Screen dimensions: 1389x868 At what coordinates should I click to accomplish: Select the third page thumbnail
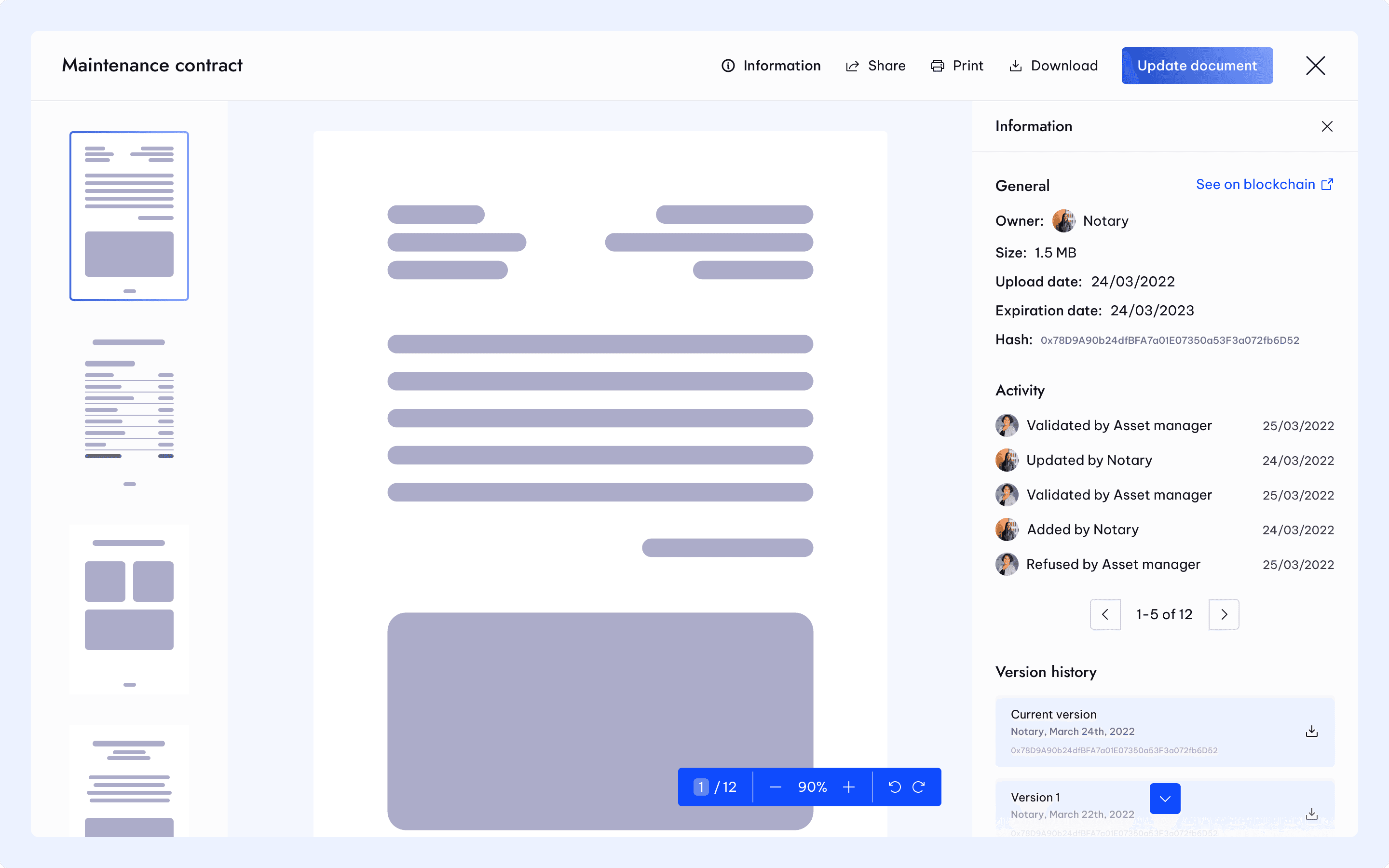coord(129,610)
